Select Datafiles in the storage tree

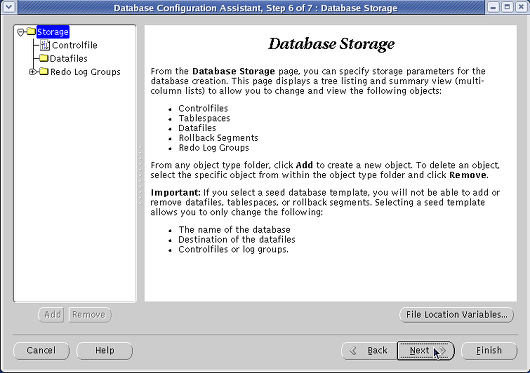(68, 58)
